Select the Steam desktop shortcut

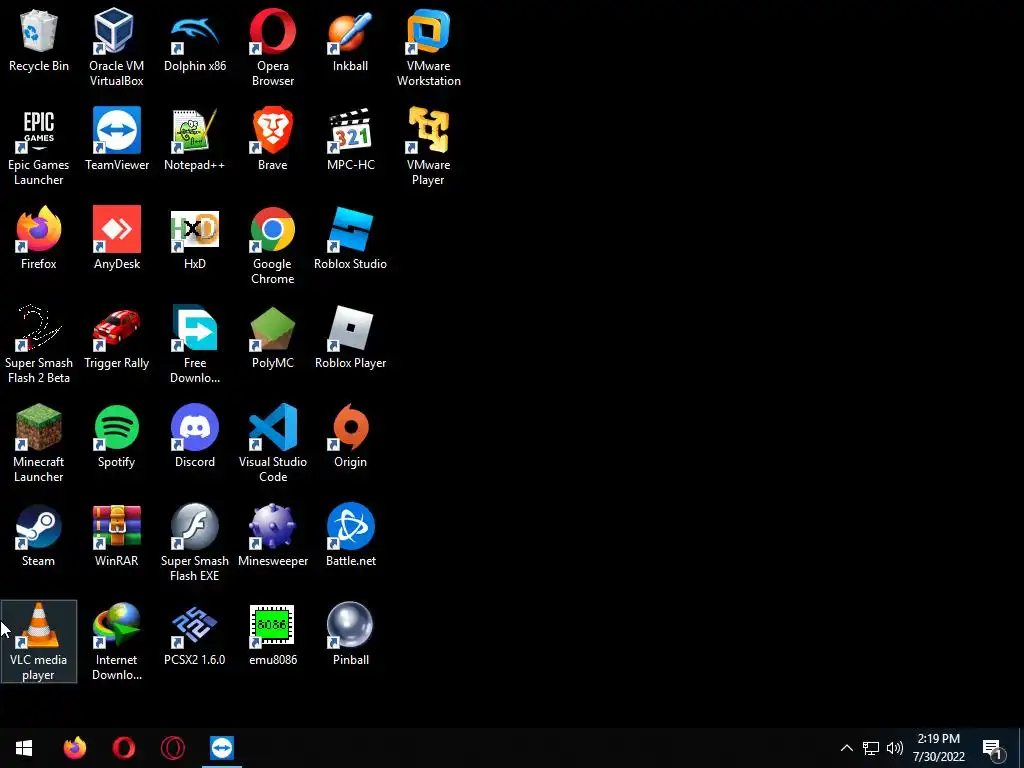39,536
